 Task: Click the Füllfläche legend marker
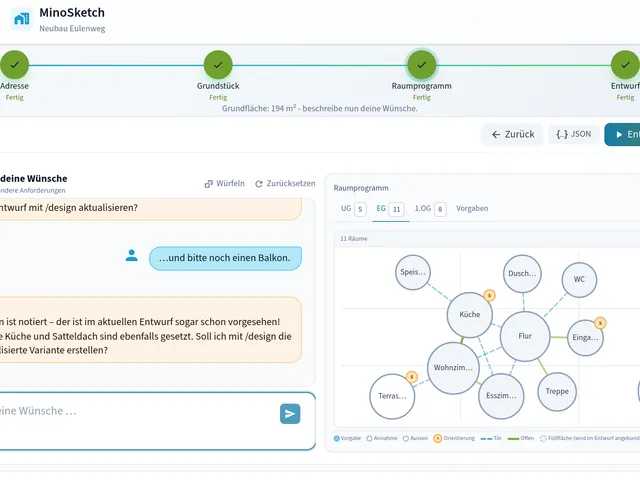point(543,438)
